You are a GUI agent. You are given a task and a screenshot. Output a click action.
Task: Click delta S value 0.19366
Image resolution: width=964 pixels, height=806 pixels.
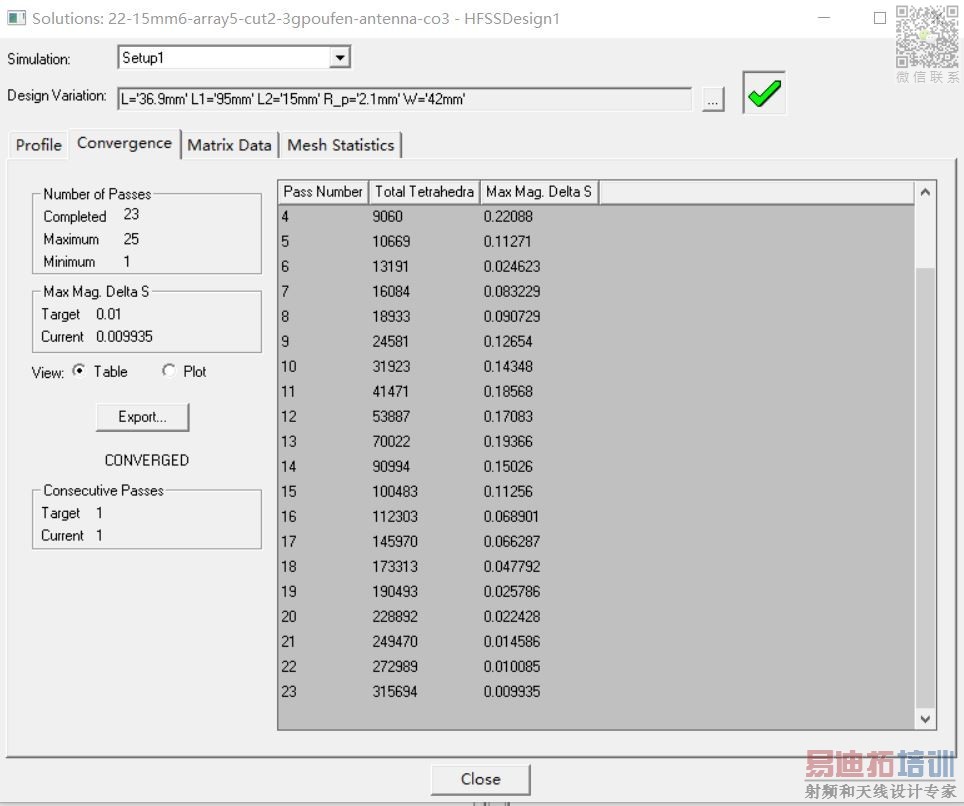508,441
